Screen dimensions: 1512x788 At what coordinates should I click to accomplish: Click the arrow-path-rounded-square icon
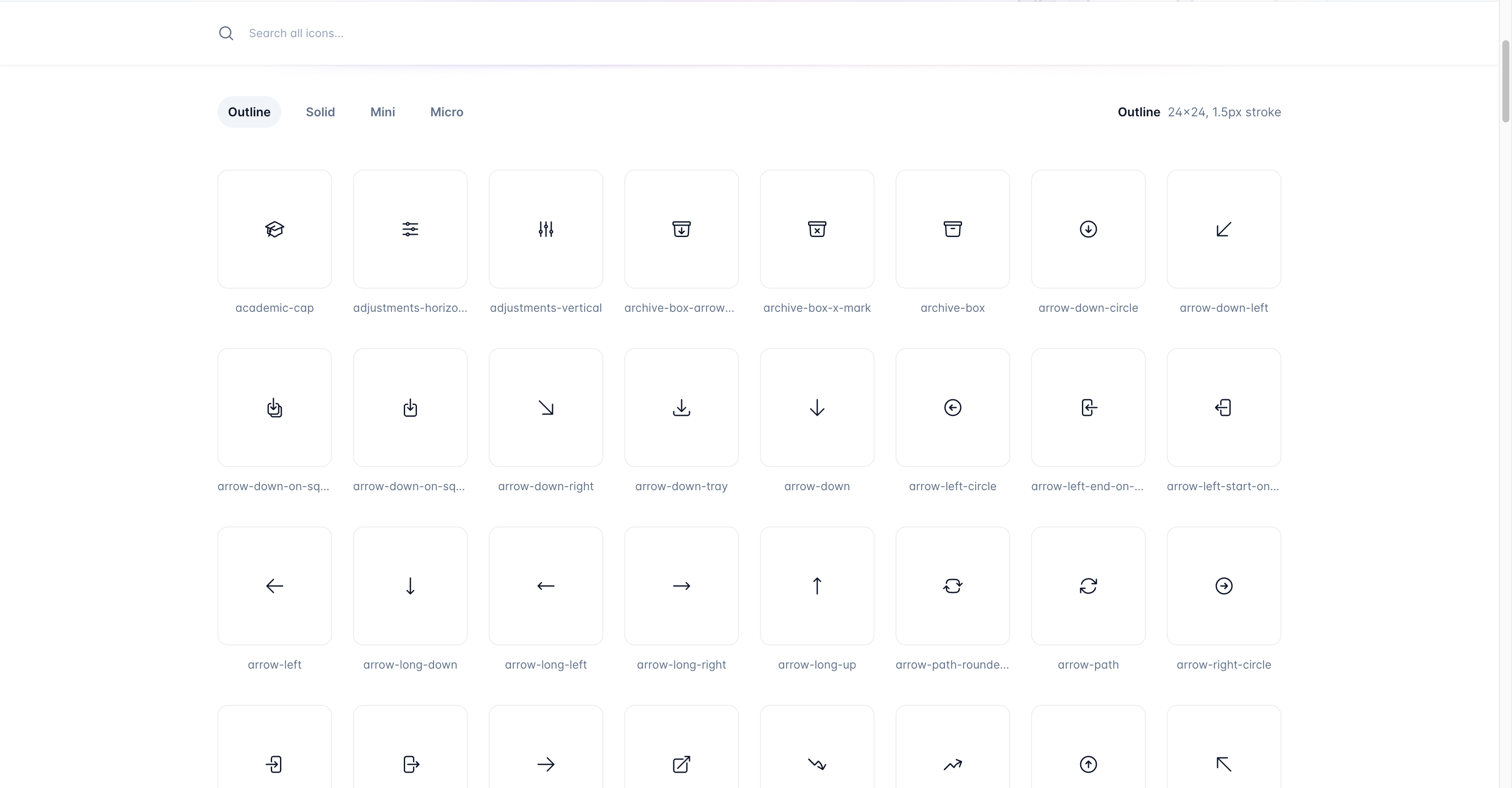[x=952, y=586]
